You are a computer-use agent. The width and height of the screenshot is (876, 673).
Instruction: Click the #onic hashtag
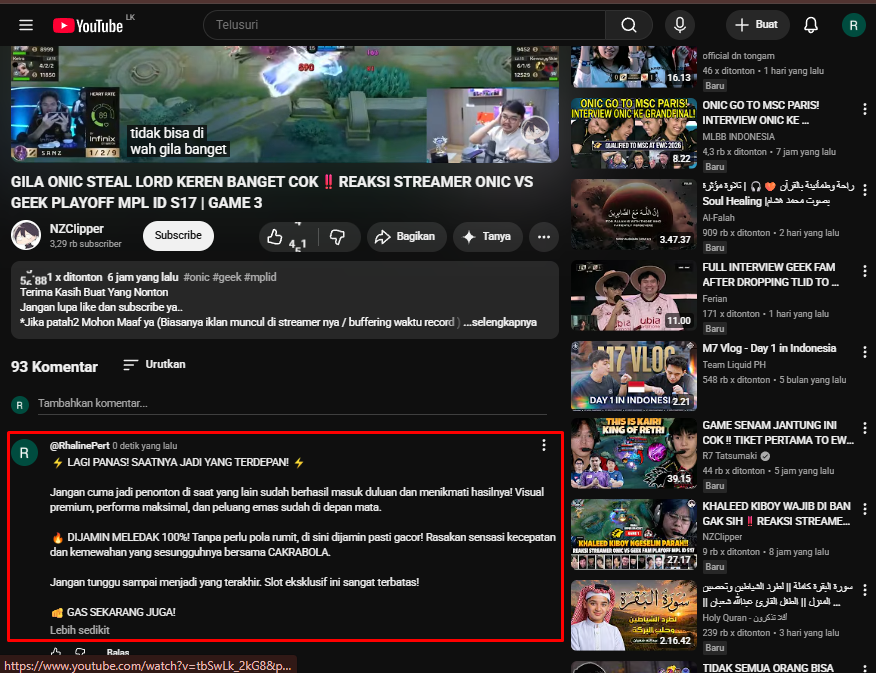tap(196, 277)
